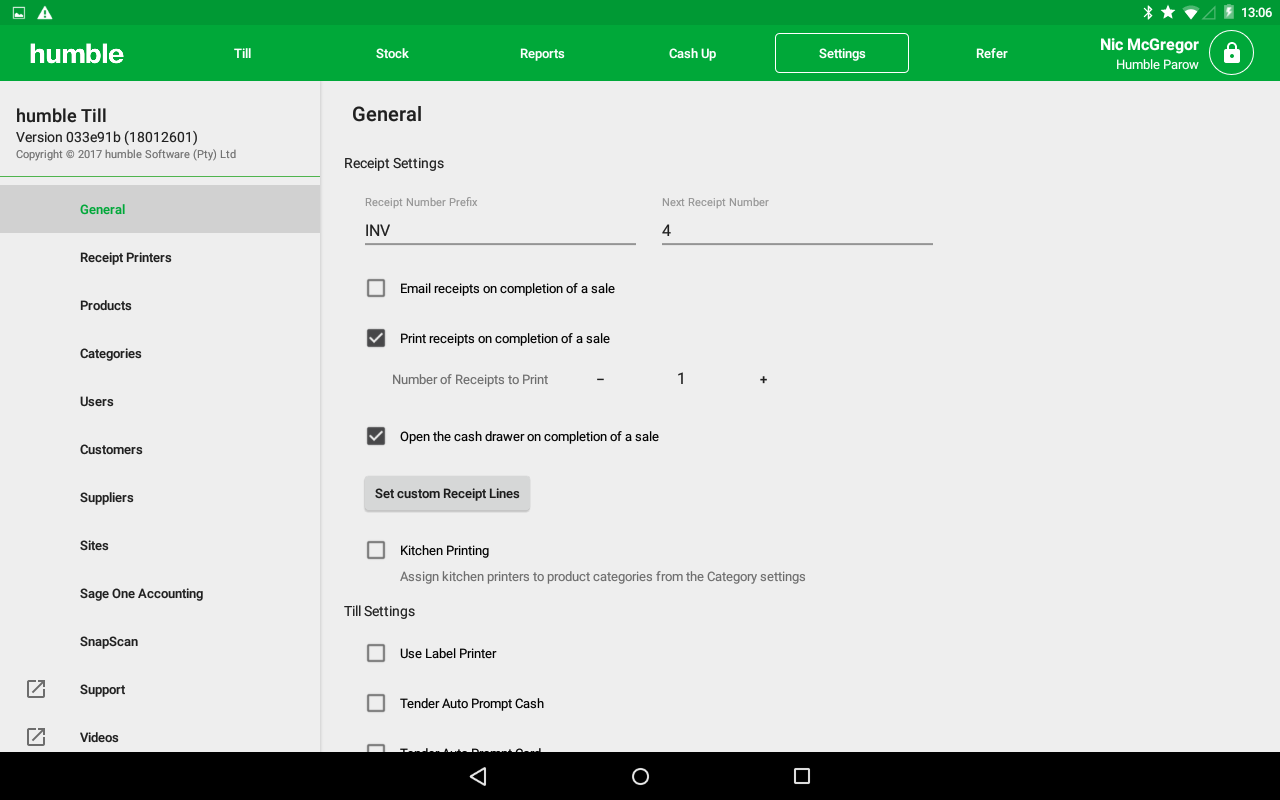This screenshot has height=800, width=1280.
Task: Open the Stock tab
Action: pyautogui.click(x=392, y=53)
